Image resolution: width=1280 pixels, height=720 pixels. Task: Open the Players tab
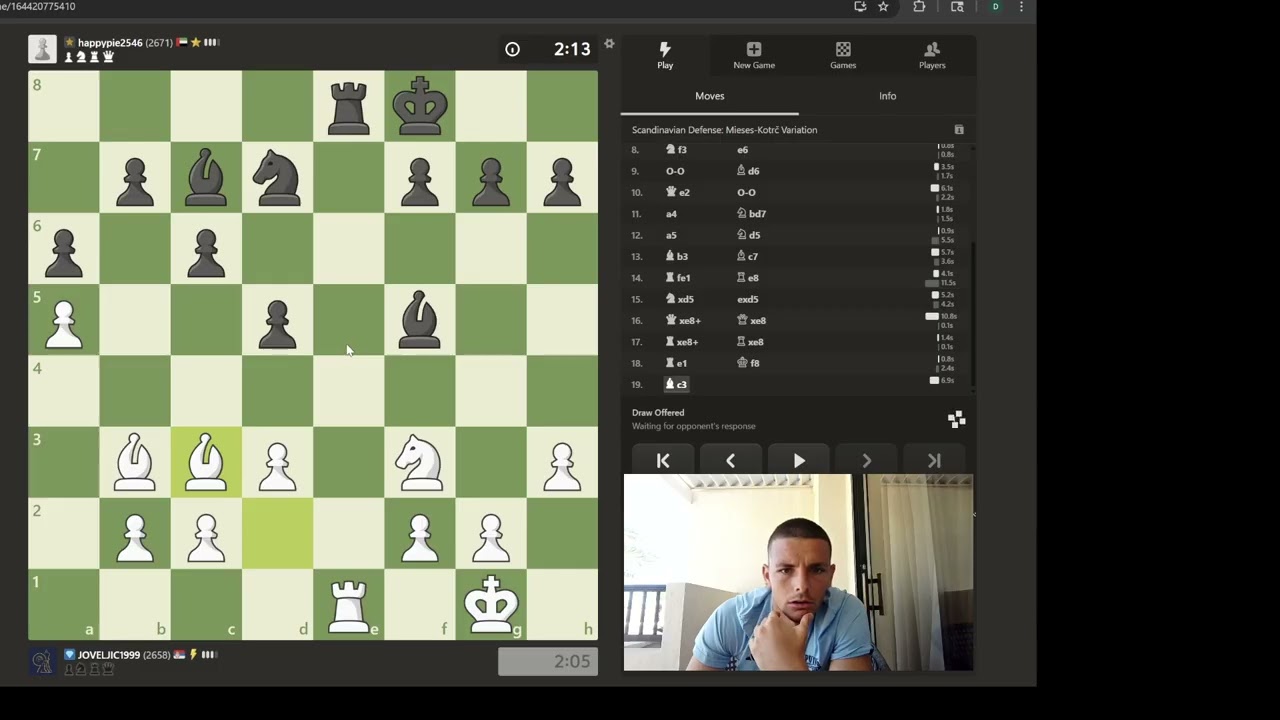pyautogui.click(x=932, y=55)
